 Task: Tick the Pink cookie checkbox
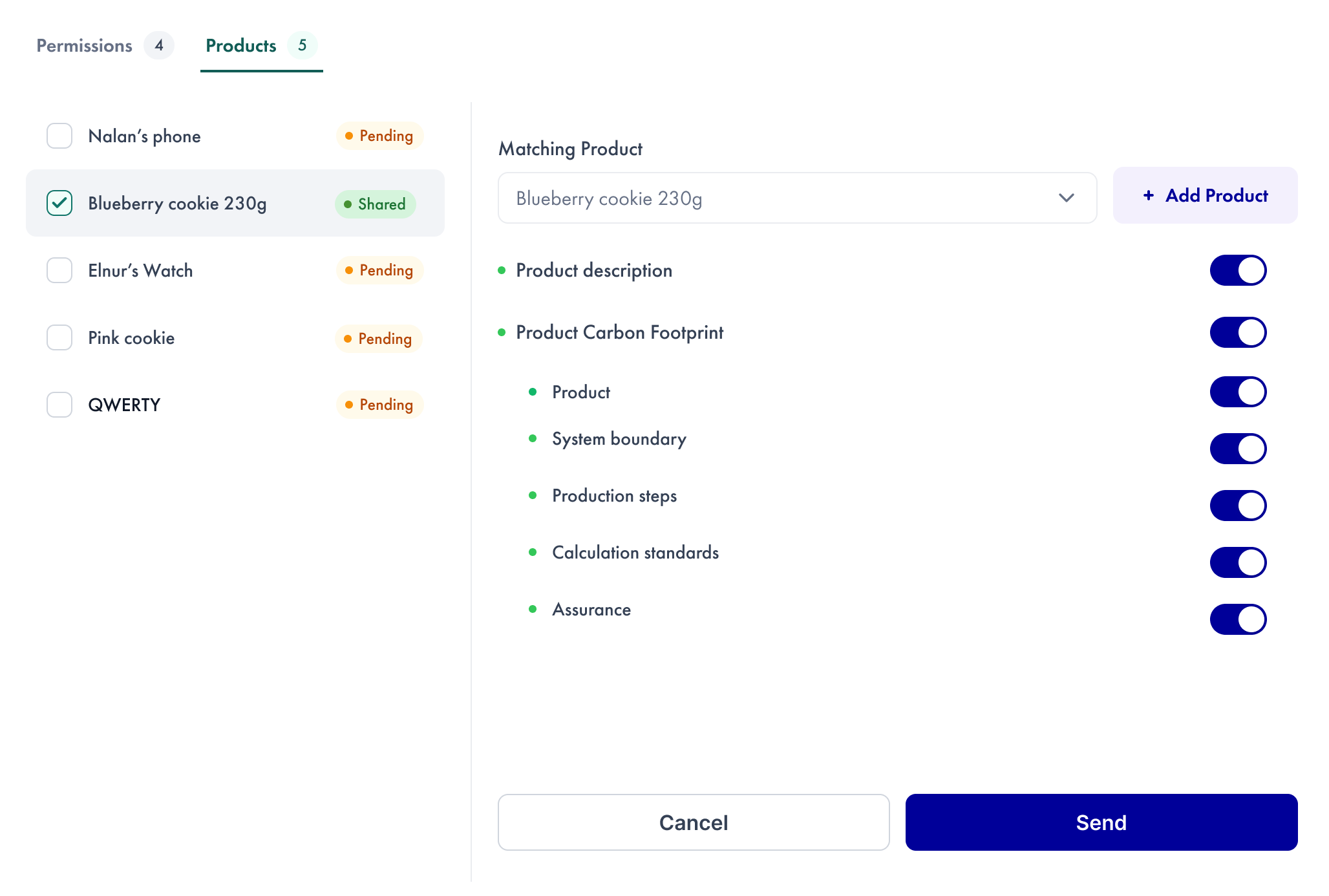[59, 337]
